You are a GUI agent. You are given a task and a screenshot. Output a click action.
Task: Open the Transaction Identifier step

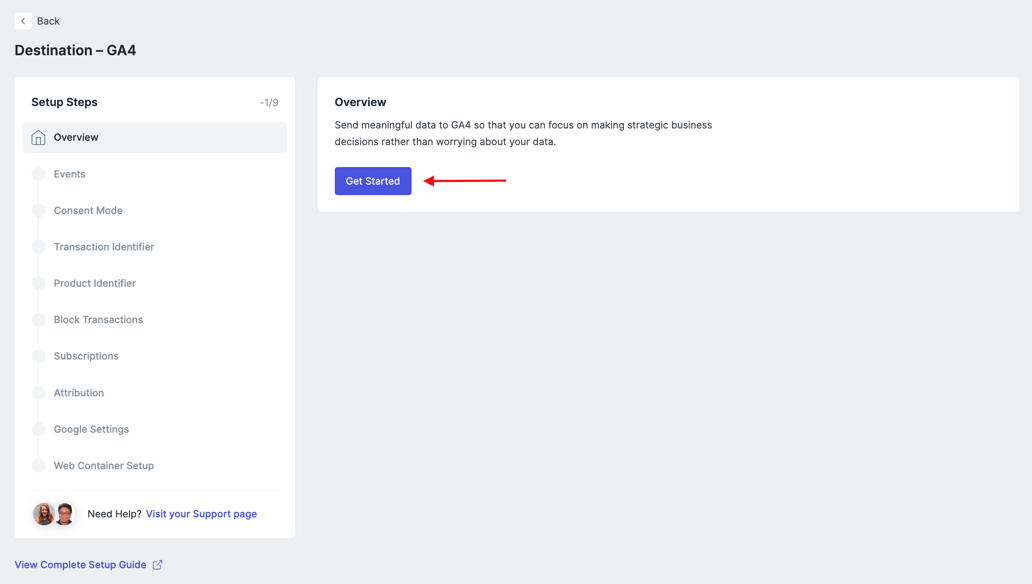click(104, 247)
